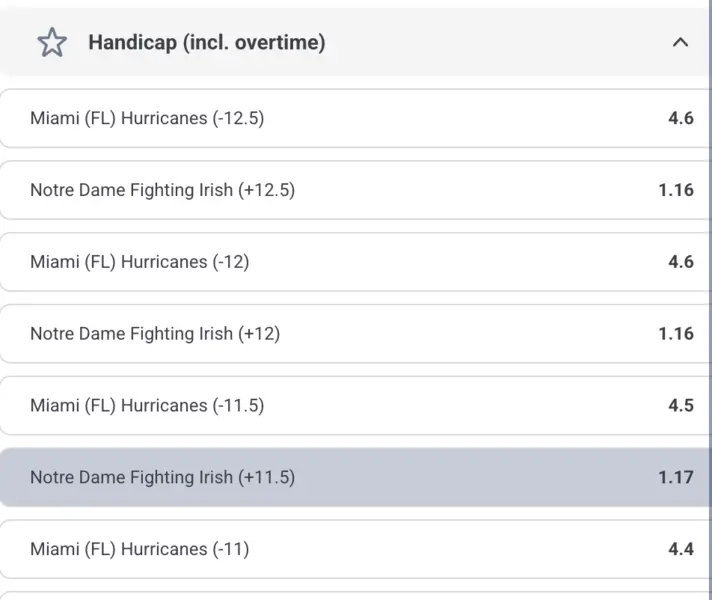
Task: Click the 4.4 odds for Miami -11
Action: [x=680, y=550]
